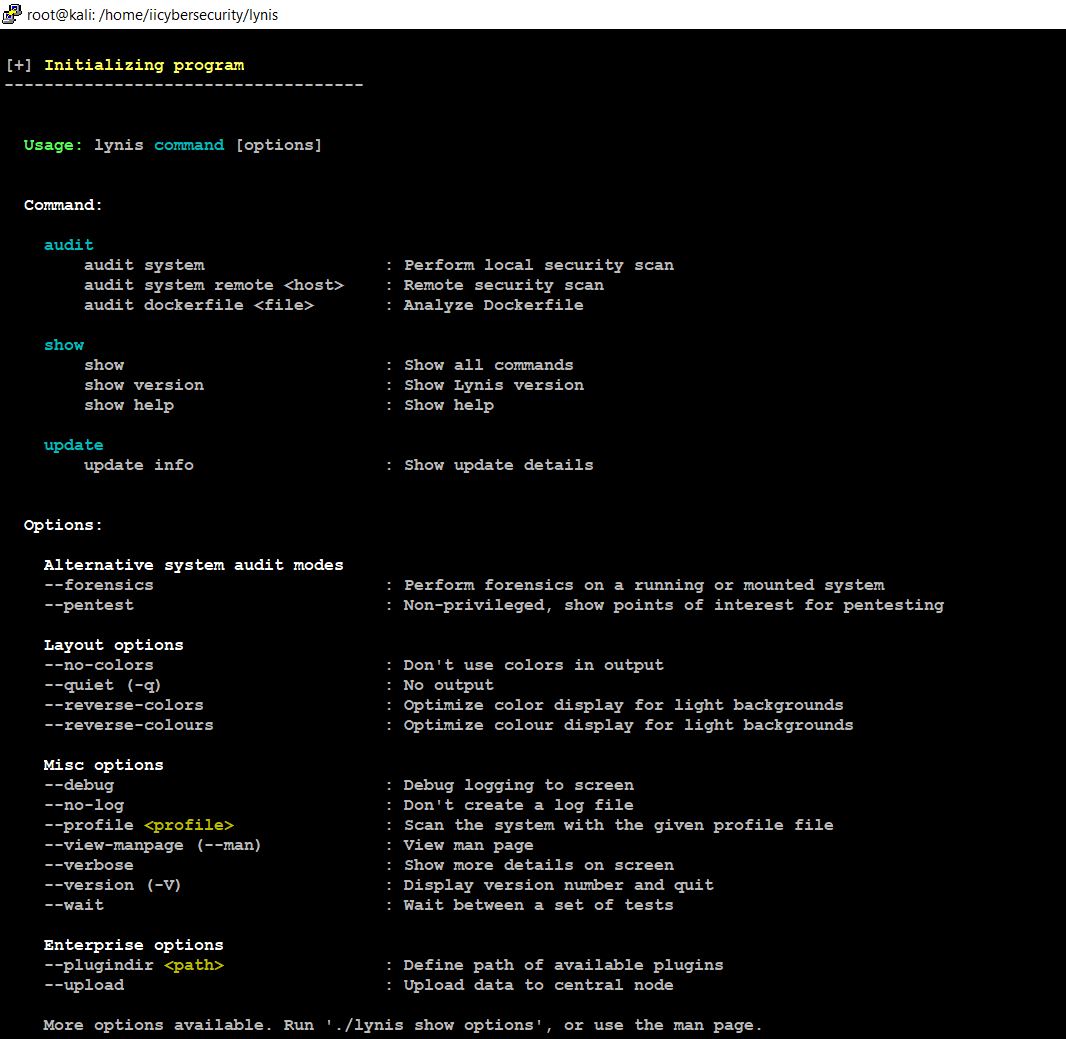The height and width of the screenshot is (1039, 1066).
Task: Click the "--upload" enterprise option
Action: [x=83, y=984]
